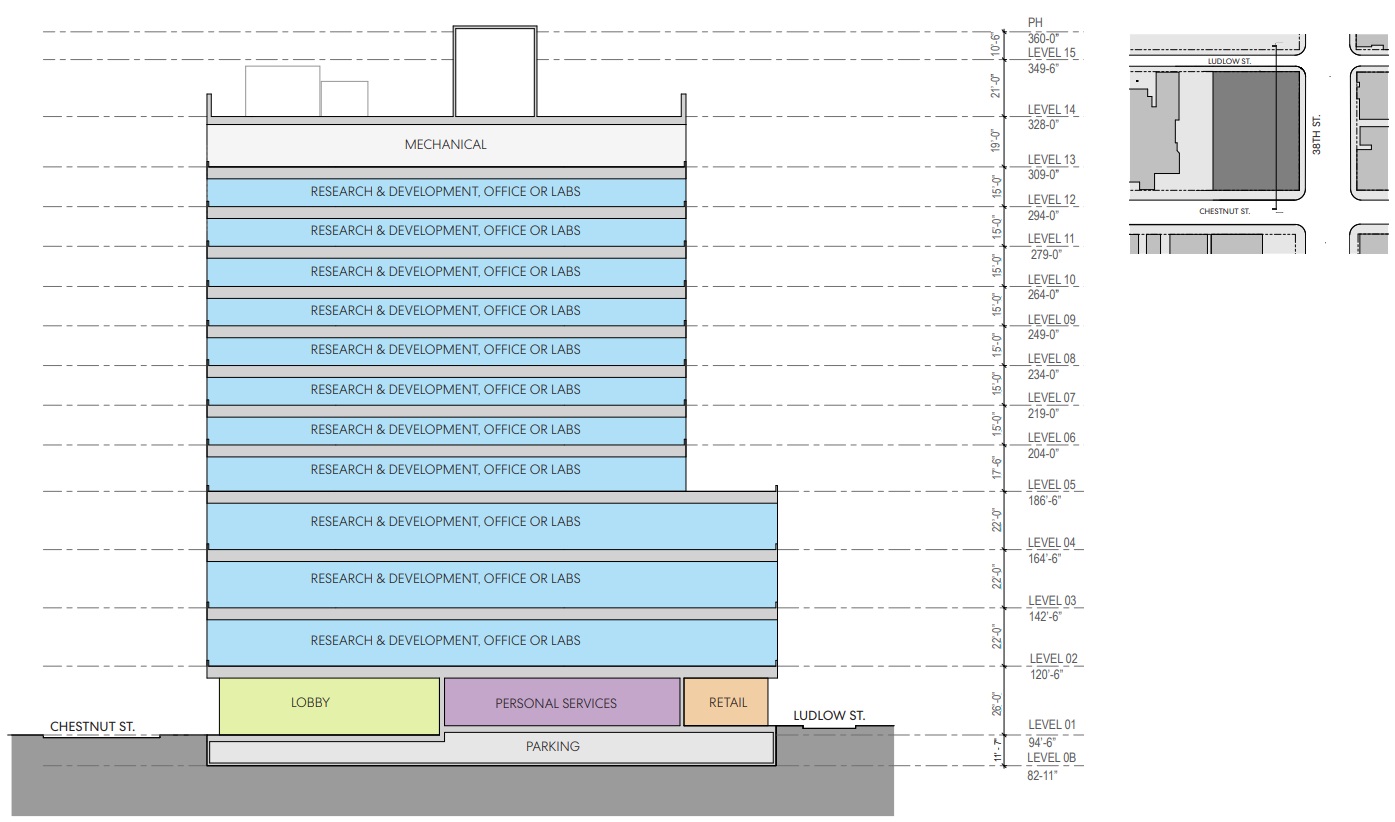Click the dark gray building footprint in key plan
The height and width of the screenshot is (822, 1395).
tap(1256, 130)
